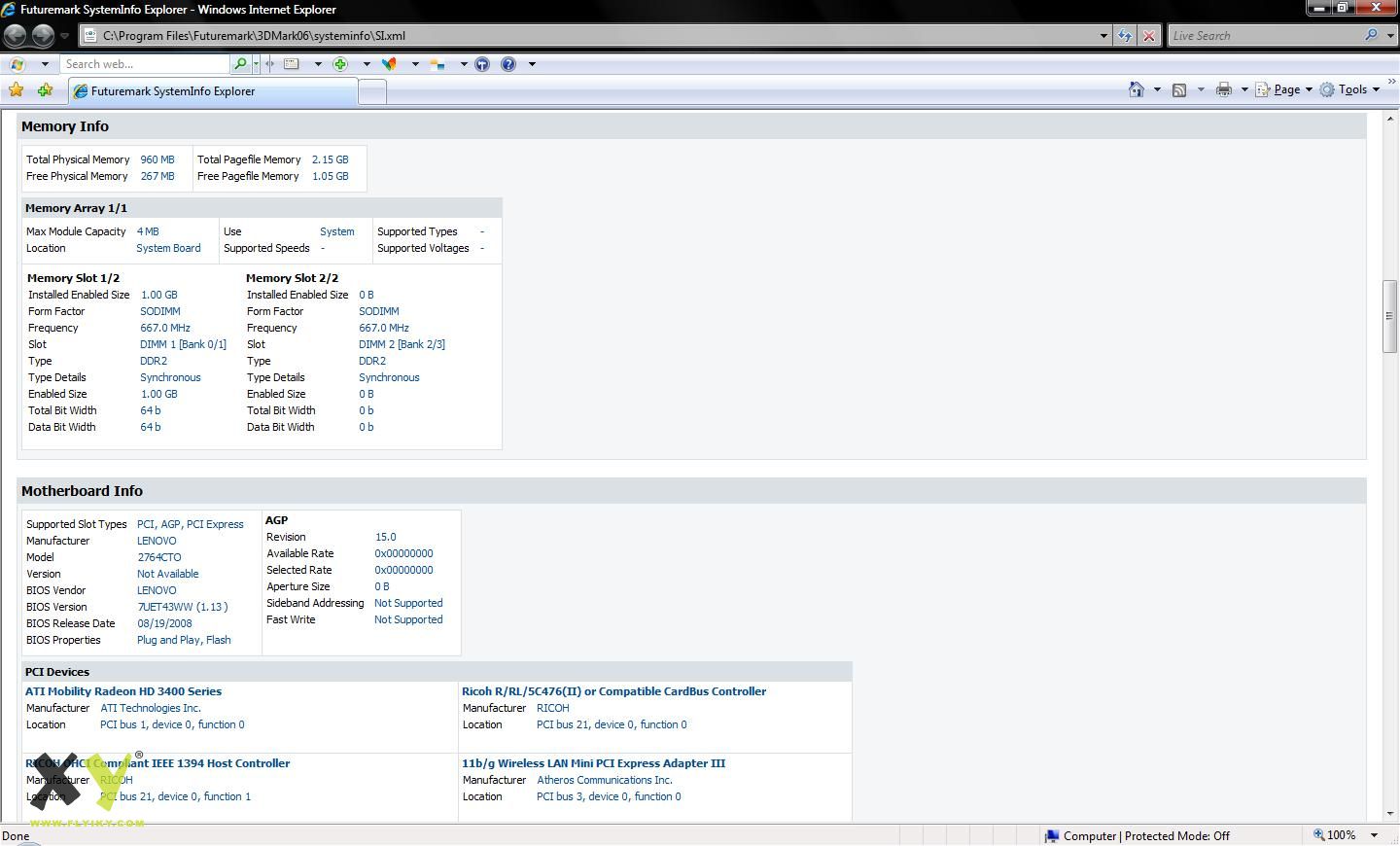
Task: Click PCI, AGP, PCI Express slot types
Action: click(x=191, y=524)
